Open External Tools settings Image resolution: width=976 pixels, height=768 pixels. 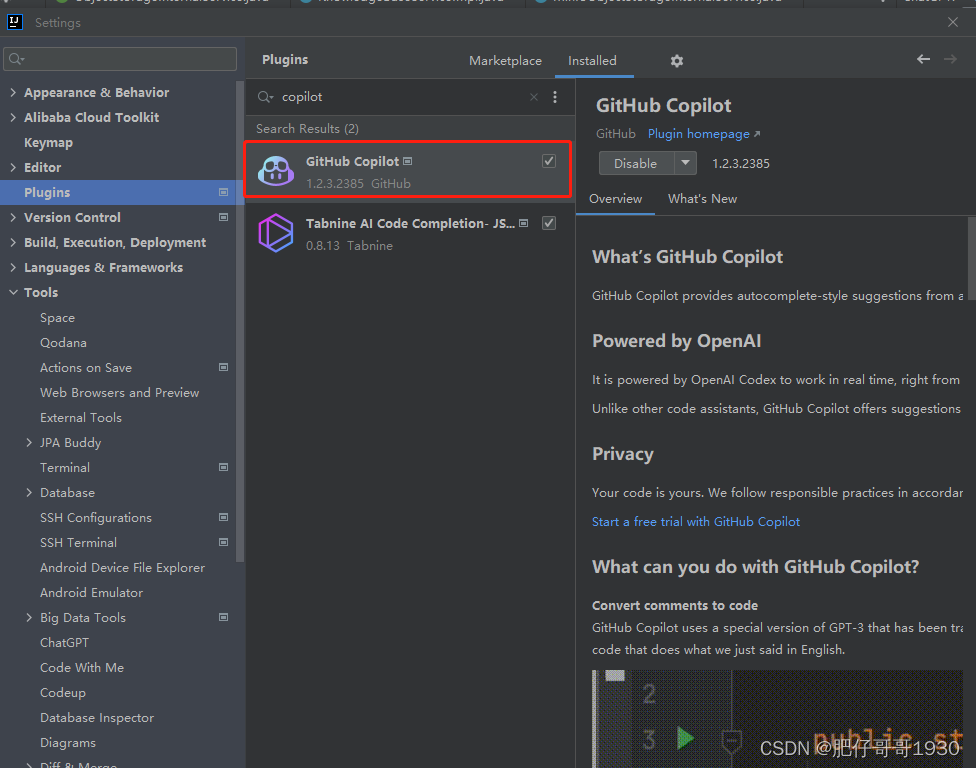[x=81, y=418]
